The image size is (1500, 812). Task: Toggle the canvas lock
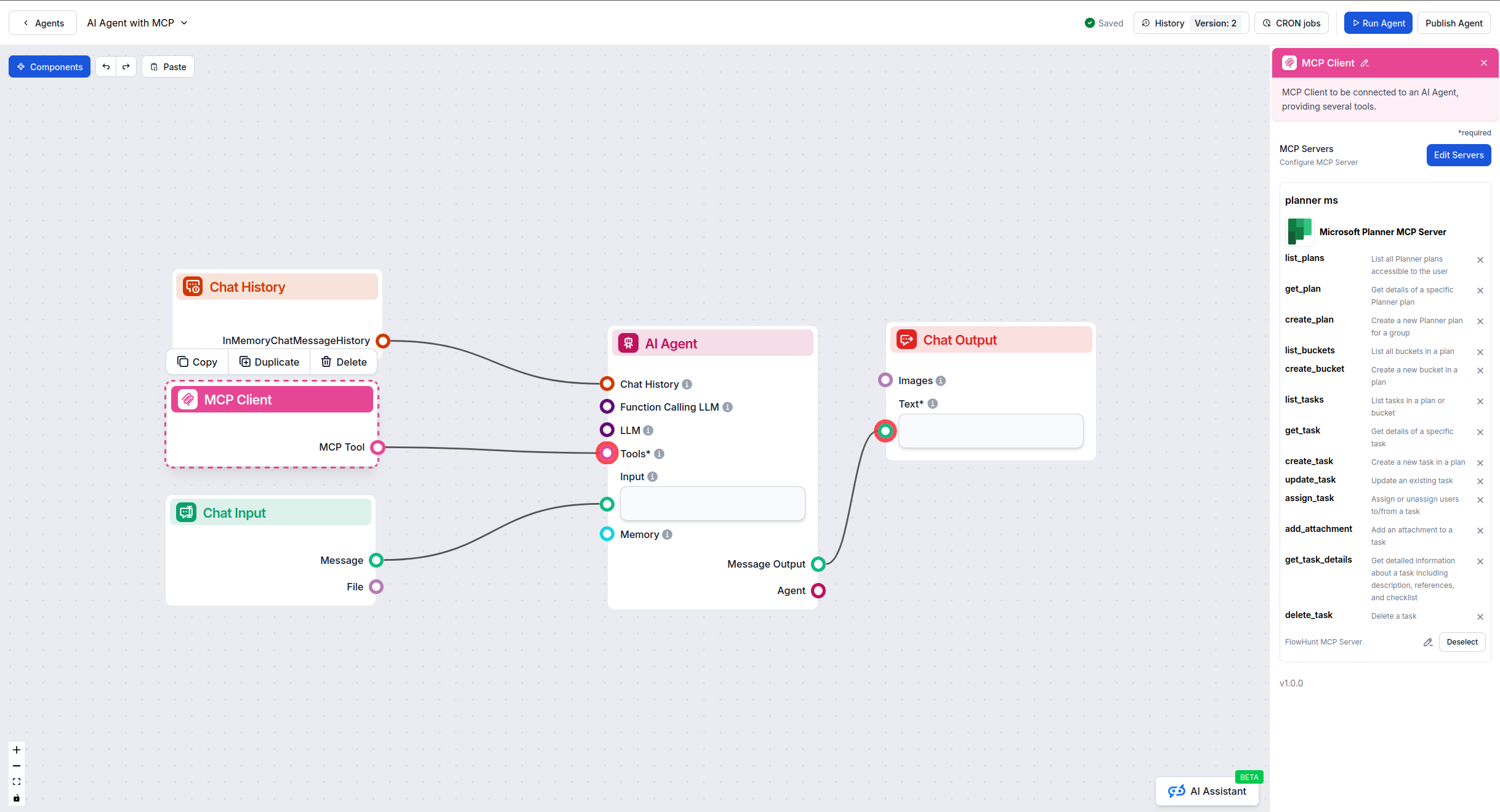pyautogui.click(x=16, y=798)
